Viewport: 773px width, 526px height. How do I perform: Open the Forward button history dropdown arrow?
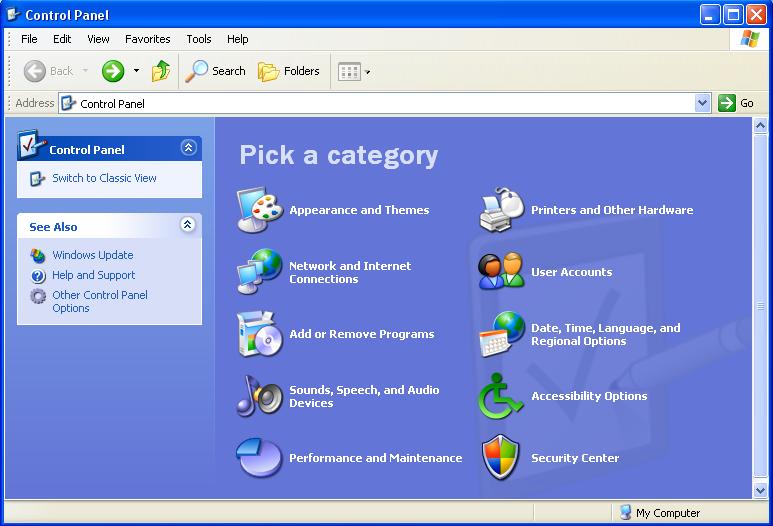136,71
